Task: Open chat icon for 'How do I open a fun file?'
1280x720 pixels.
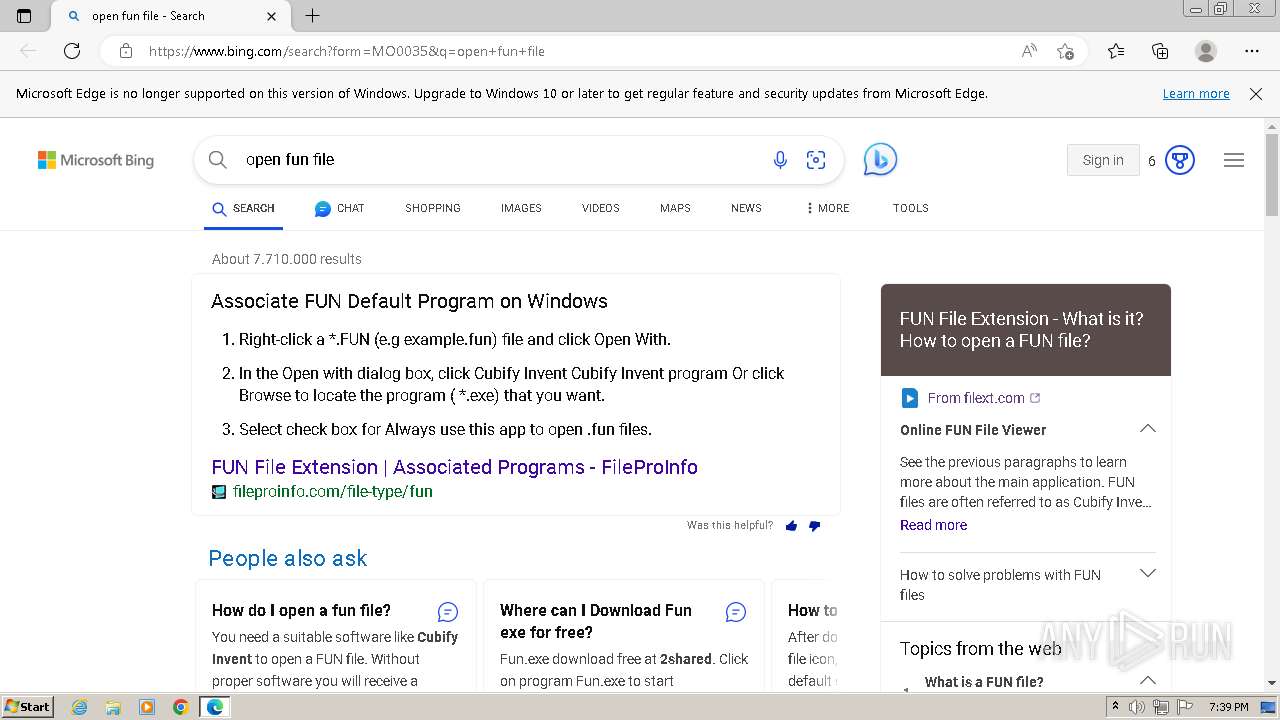Action: coord(448,611)
